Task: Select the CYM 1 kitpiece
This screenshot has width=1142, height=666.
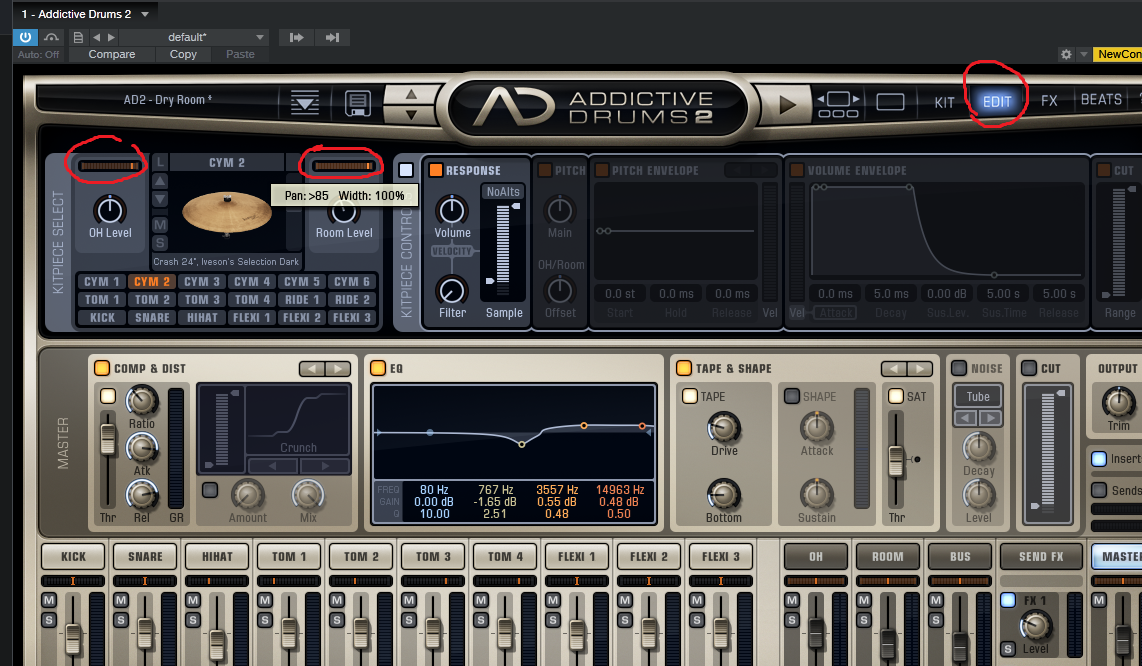Action: 101,281
